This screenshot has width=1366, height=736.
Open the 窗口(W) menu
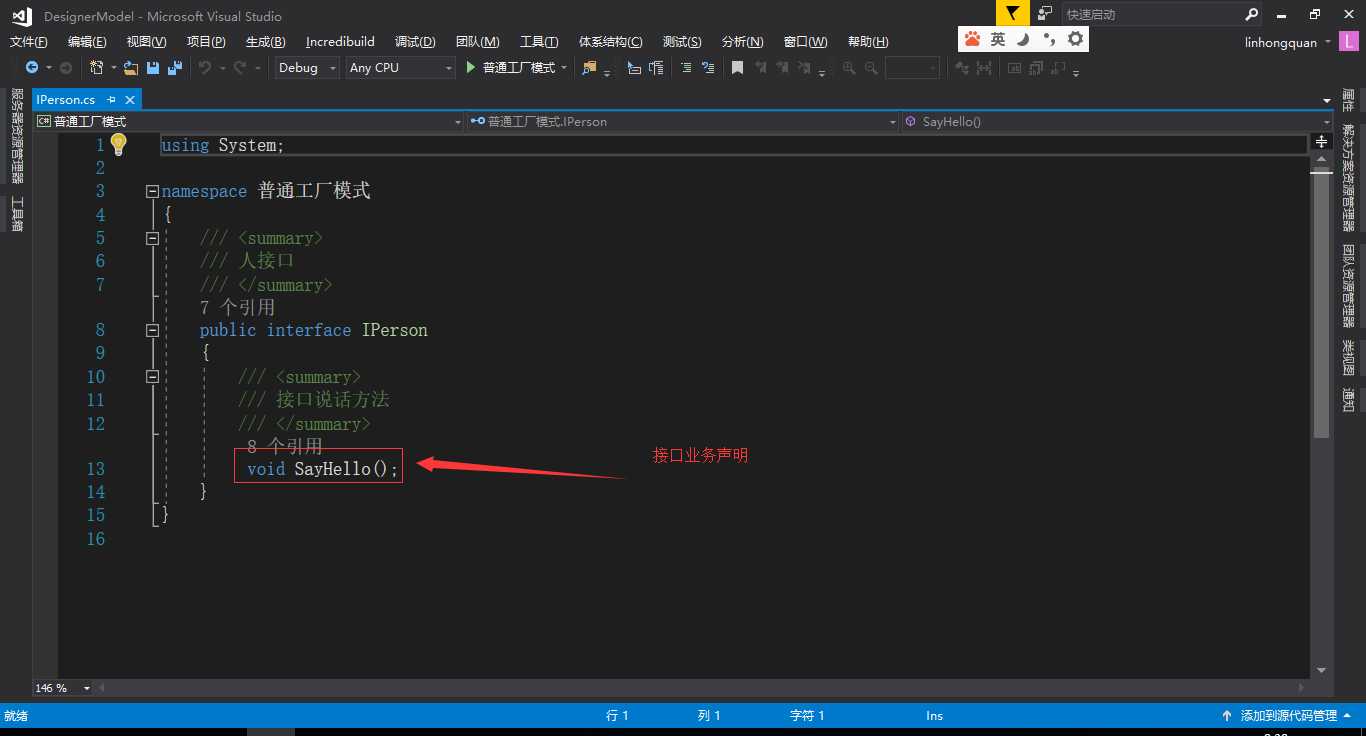click(x=805, y=41)
